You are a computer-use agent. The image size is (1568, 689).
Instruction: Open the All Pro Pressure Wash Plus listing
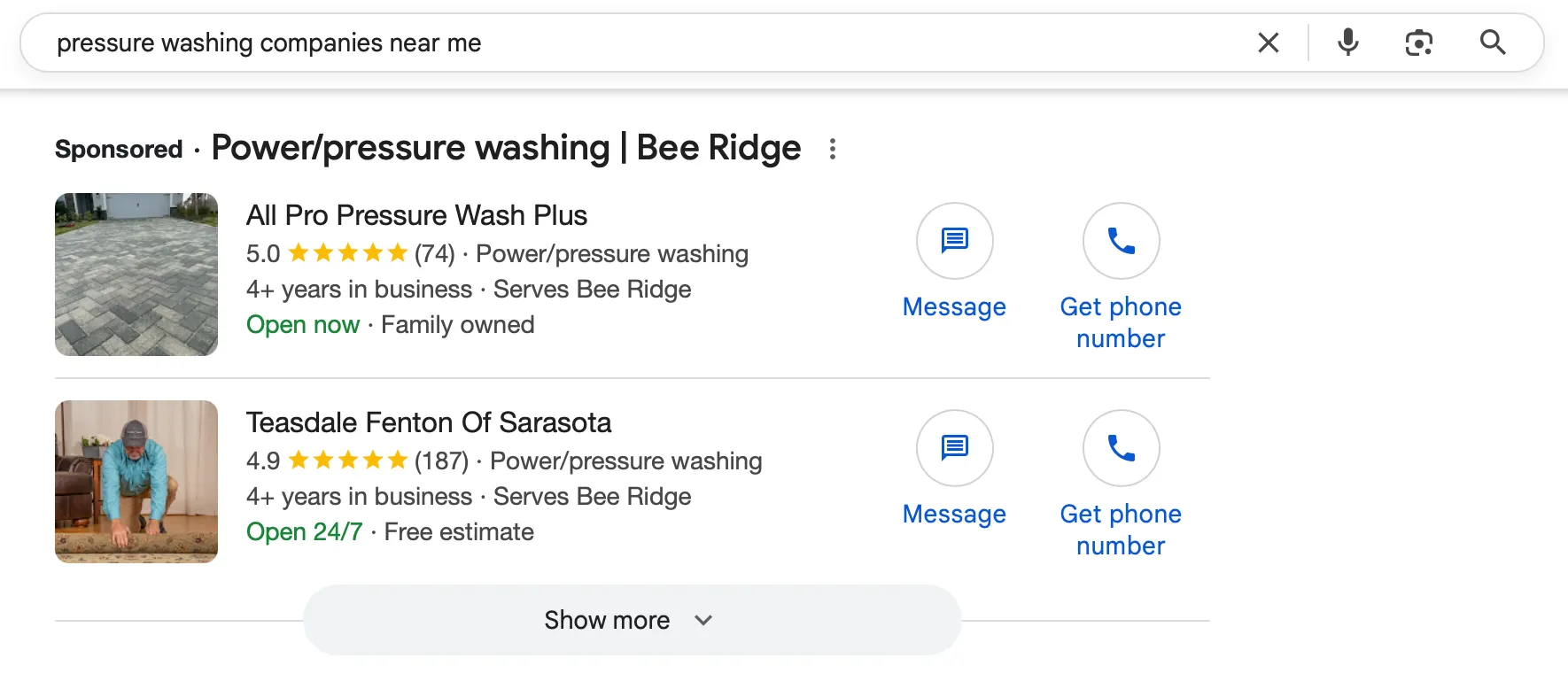tap(416, 214)
